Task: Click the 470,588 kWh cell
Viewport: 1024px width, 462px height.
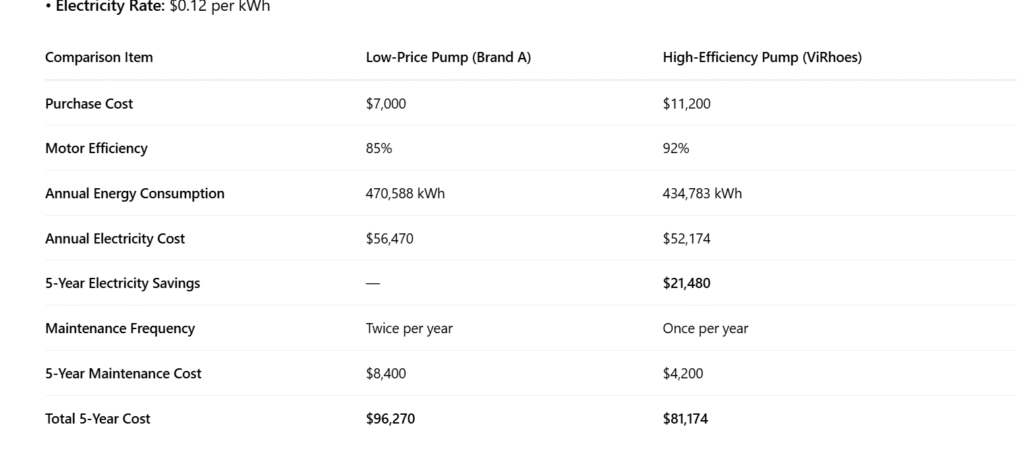Action: (405, 194)
